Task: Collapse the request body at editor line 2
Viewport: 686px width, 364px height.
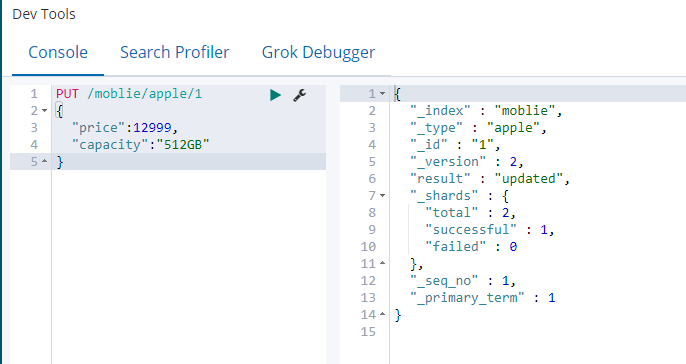Action: coord(44,111)
